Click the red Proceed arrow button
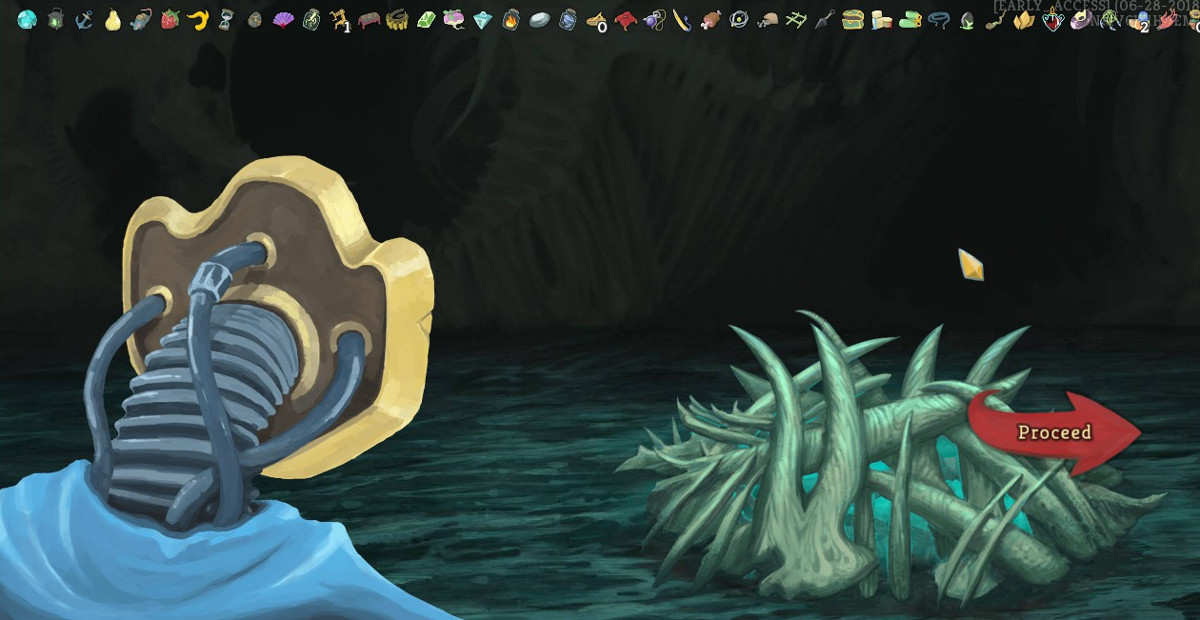This screenshot has width=1200, height=620. point(1054,433)
